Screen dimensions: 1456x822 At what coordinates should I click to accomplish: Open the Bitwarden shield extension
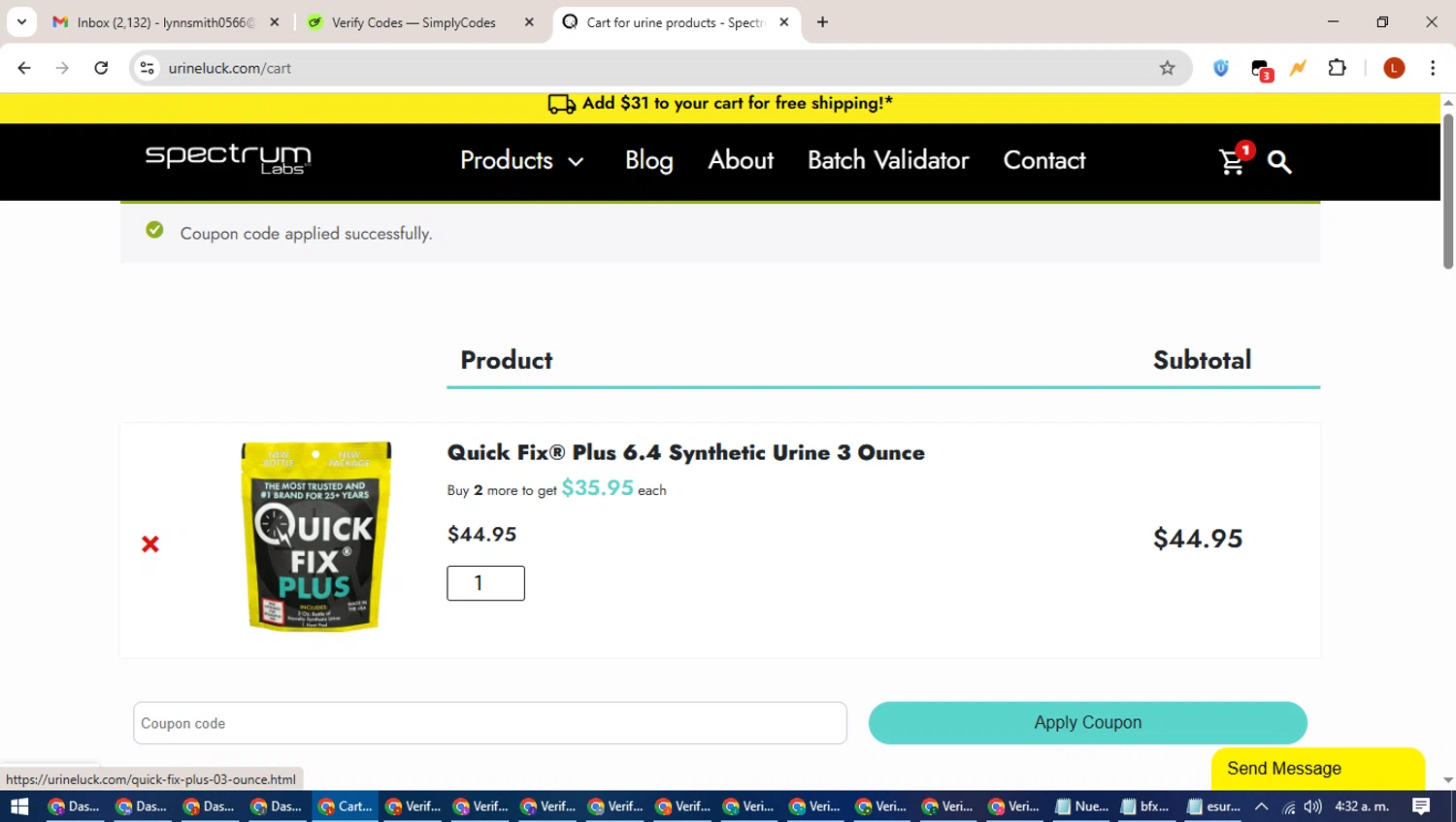click(1221, 68)
